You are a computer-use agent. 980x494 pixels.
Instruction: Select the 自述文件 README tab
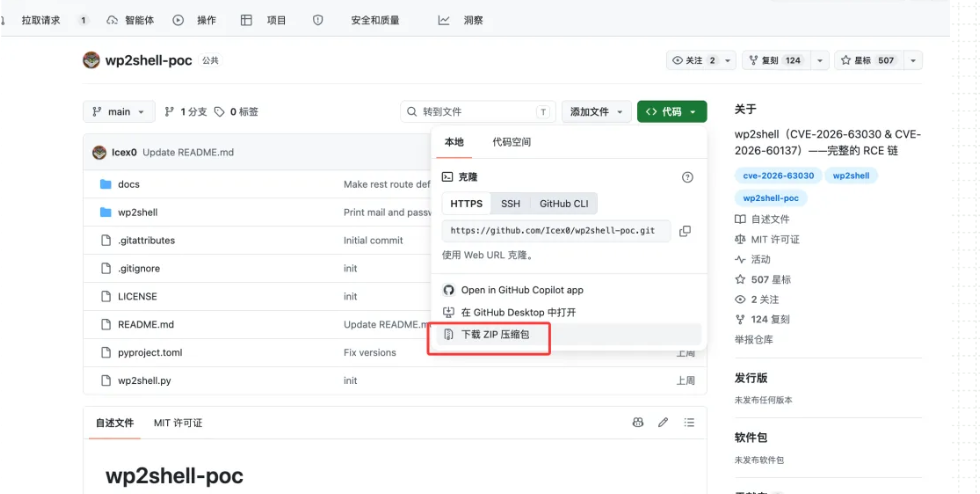click(115, 423)
